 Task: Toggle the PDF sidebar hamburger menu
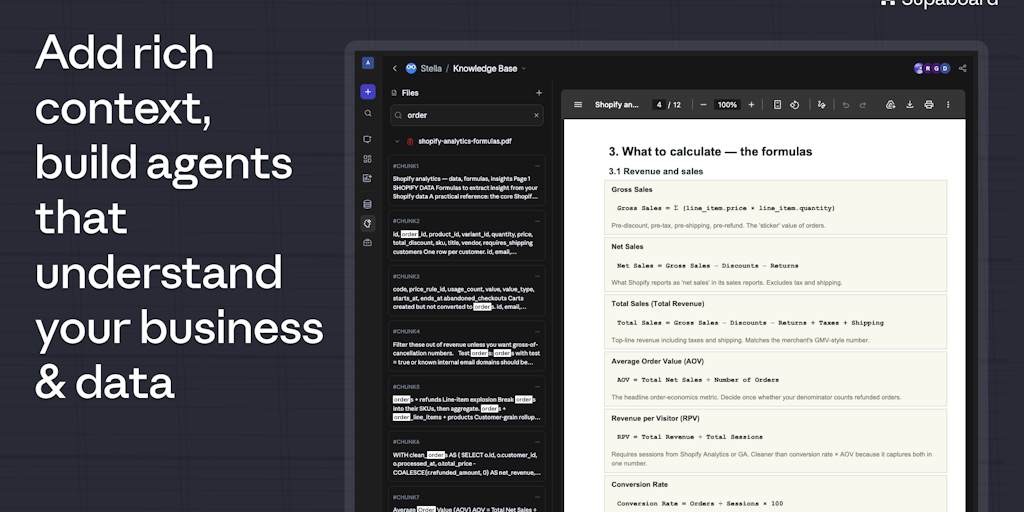[x=578, y=104]
